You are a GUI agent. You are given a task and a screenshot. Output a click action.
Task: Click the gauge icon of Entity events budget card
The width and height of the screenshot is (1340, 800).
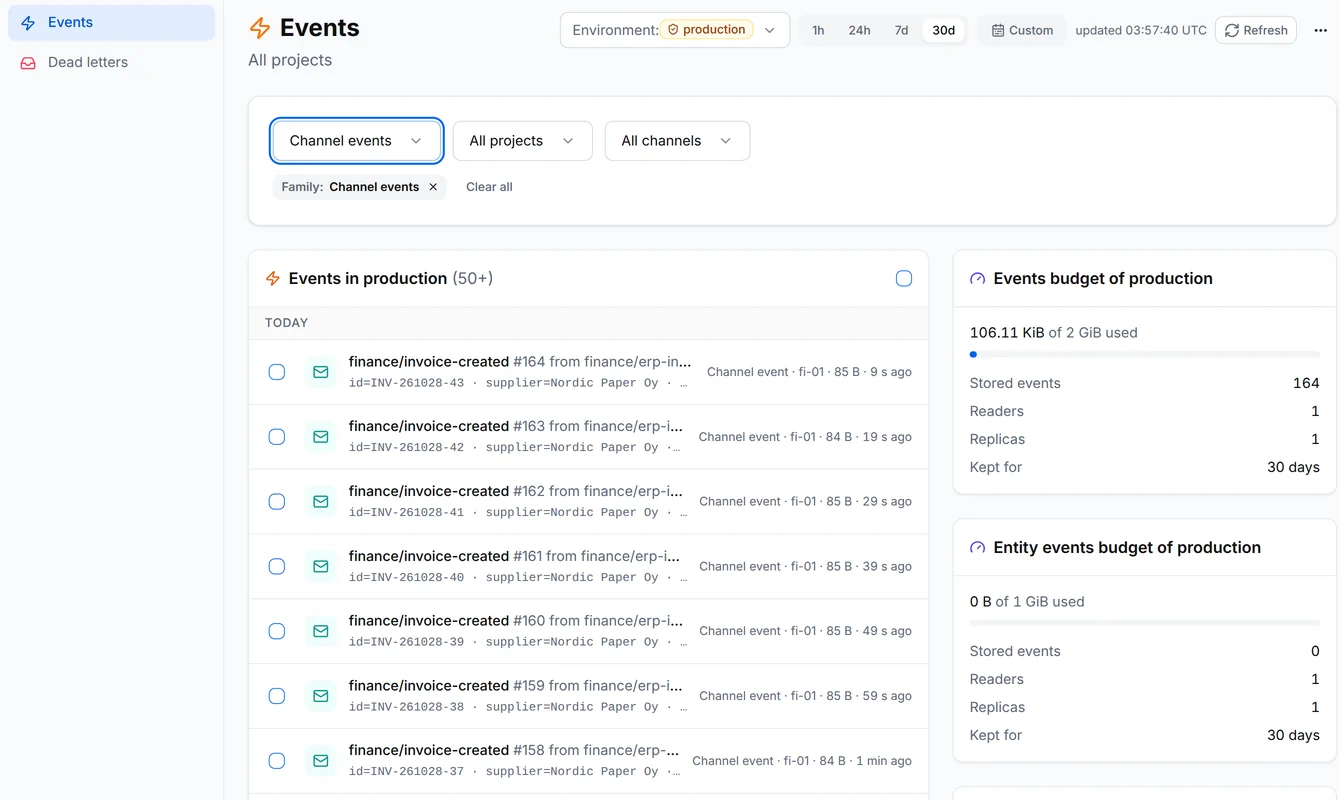[x=978, y=548]
